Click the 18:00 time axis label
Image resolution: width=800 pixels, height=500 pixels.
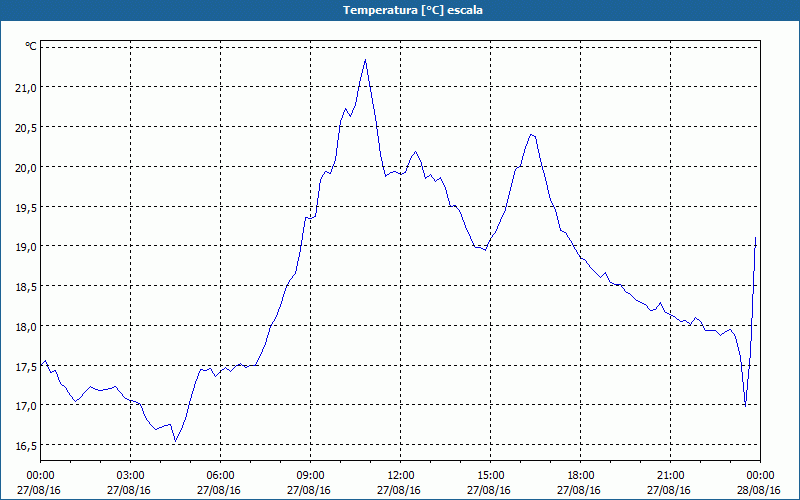(x=580, y=476)
